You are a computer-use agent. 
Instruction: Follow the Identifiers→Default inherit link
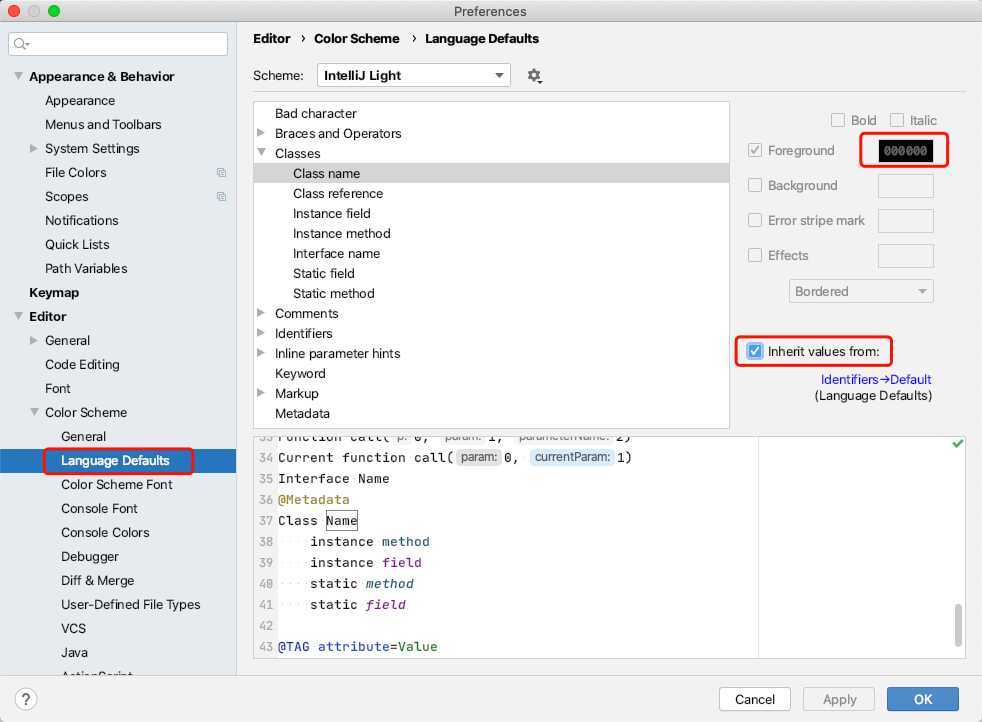pyautogui.click(x=876, y=379)
